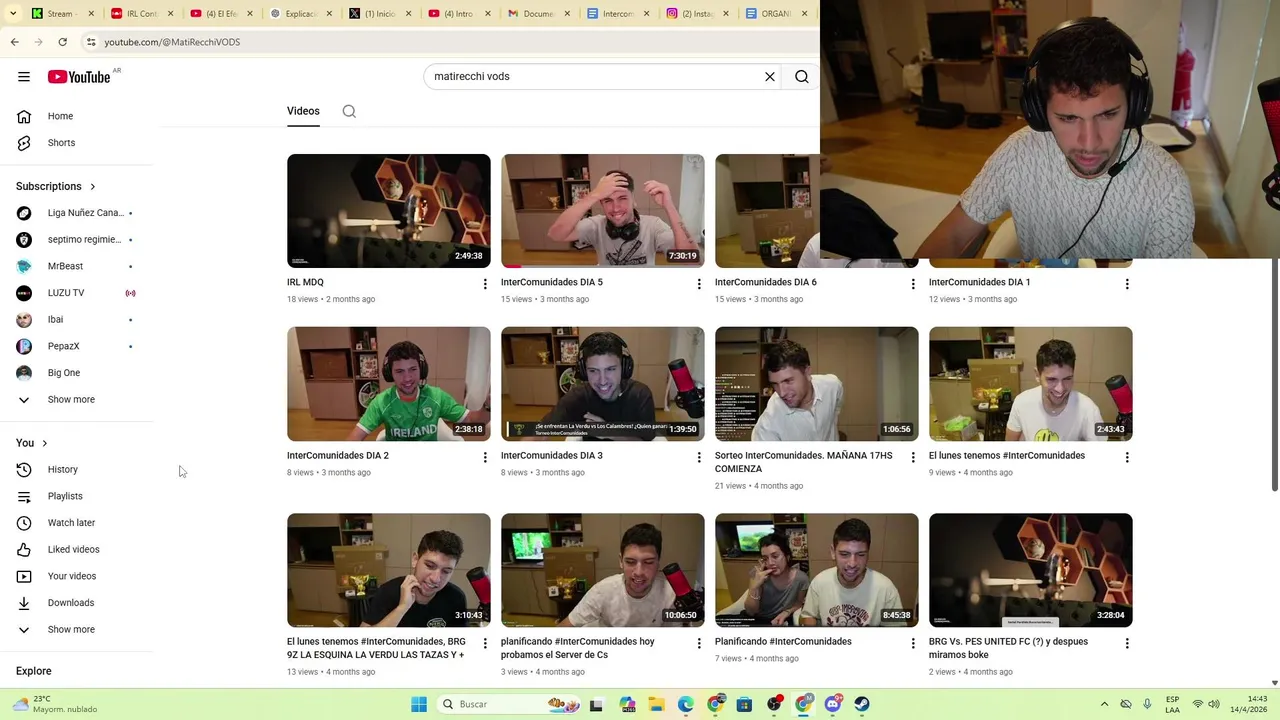Screen dimensions: 1280x720
Task: Open Discord from the taskbar
Action: coord(833,704)
